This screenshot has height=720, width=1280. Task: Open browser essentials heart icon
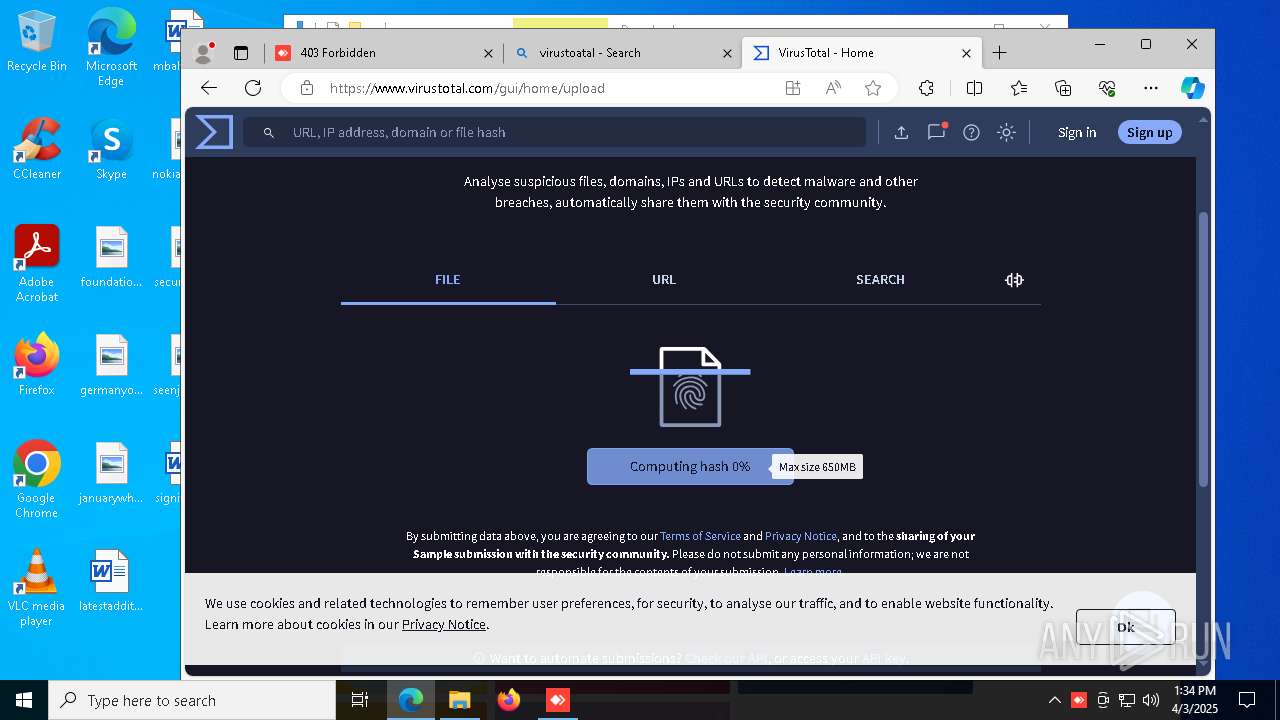tap(1107, 88)
